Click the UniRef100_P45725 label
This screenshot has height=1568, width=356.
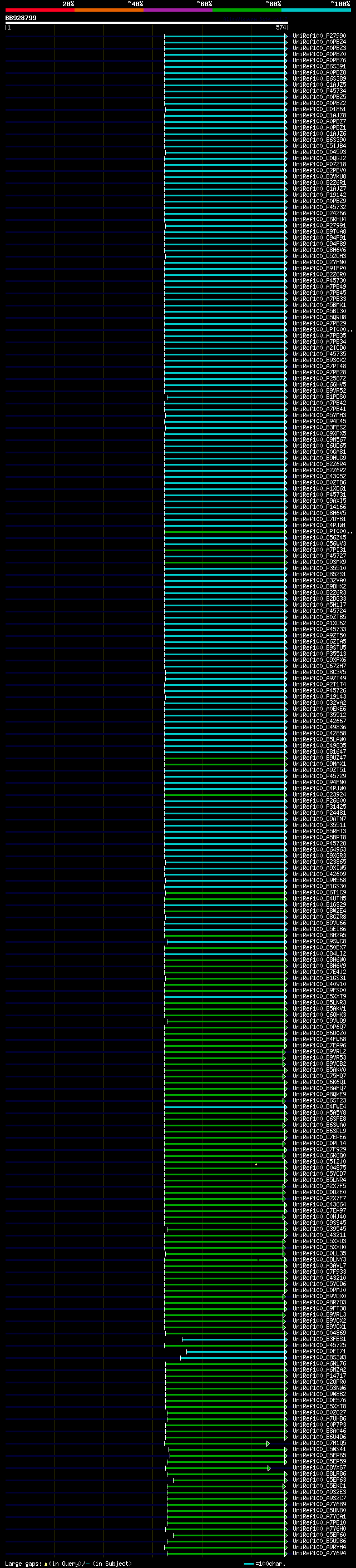click(319, 1344)
